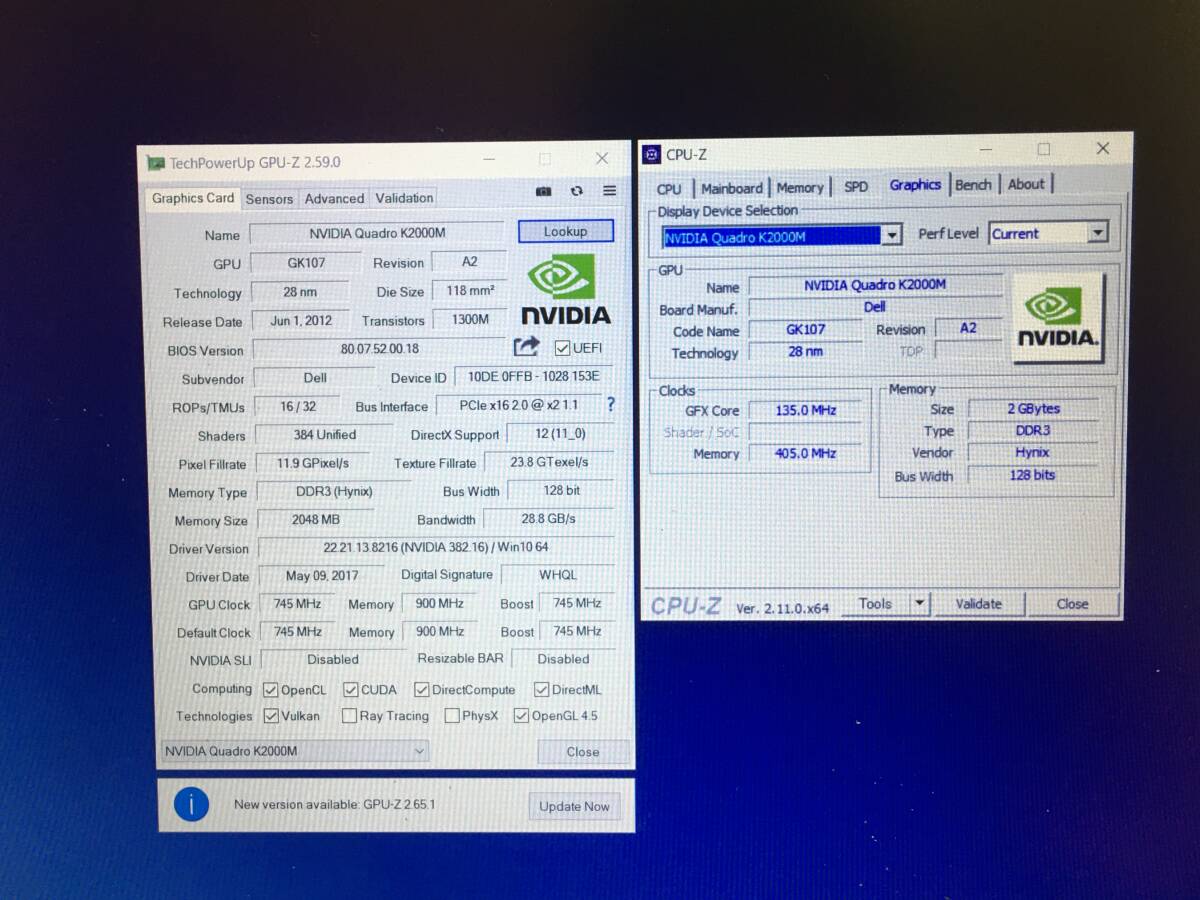Click the bus interface question mark
The height and width of the screenshot is (900, 1200).
(x=611, y=405)
